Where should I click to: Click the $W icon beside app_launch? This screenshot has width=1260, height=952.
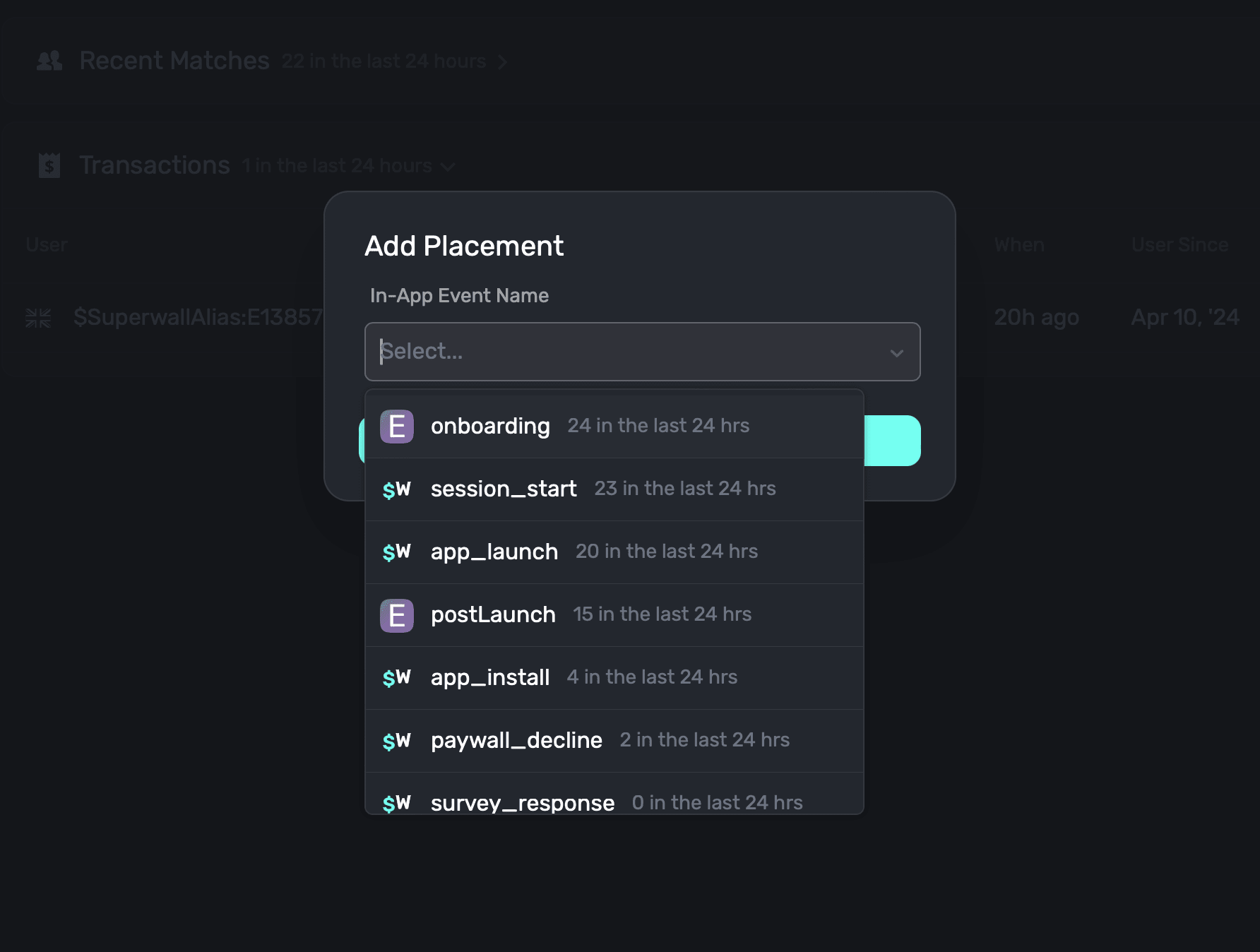(x=396, y=552)
